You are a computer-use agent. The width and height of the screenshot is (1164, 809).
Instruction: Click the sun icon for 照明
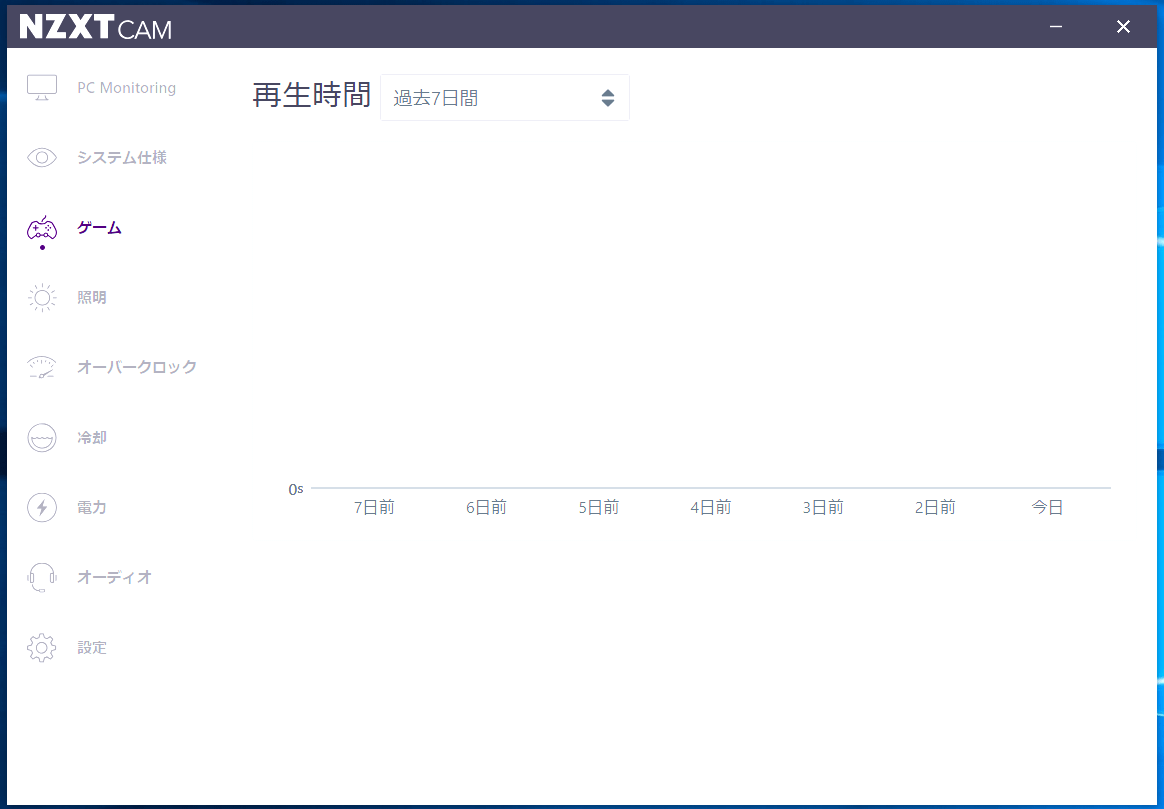pos(42,298)
